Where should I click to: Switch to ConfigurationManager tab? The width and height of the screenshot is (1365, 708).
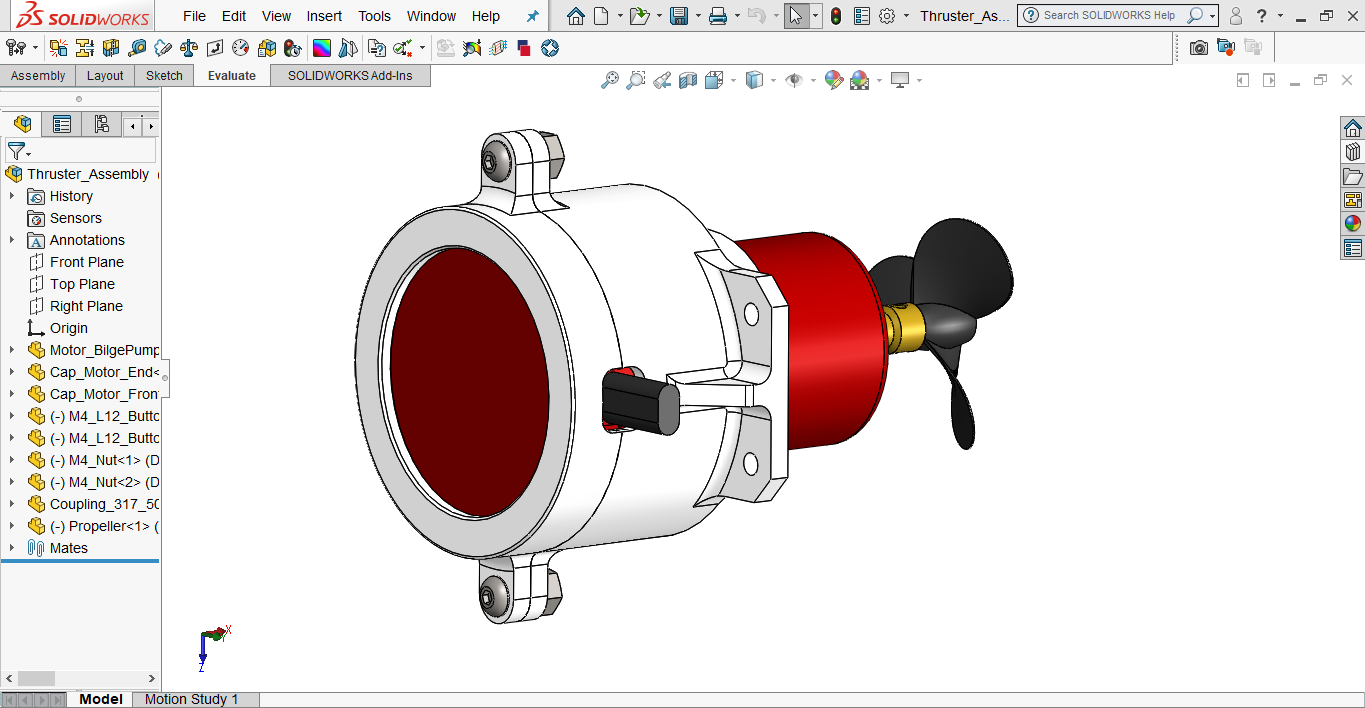[x=101, y=124]
